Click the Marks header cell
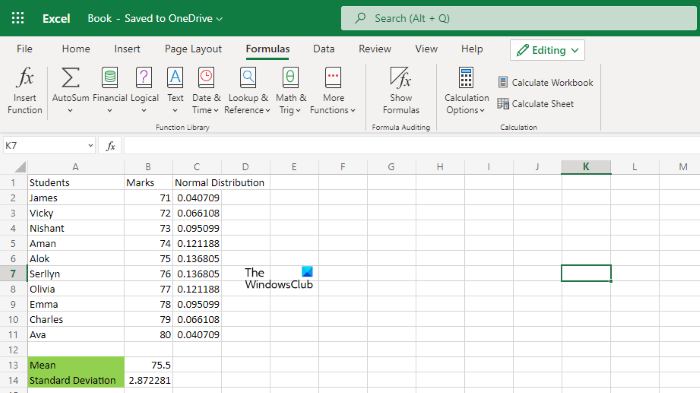 [148, 183]
